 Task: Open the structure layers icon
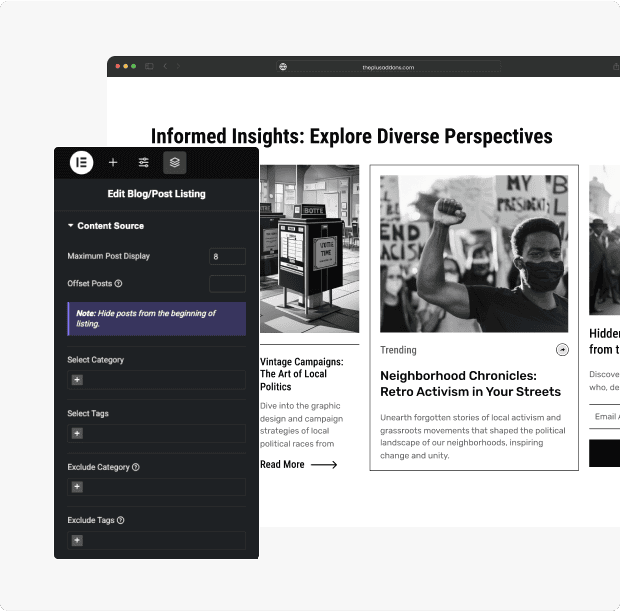[175, 162]
